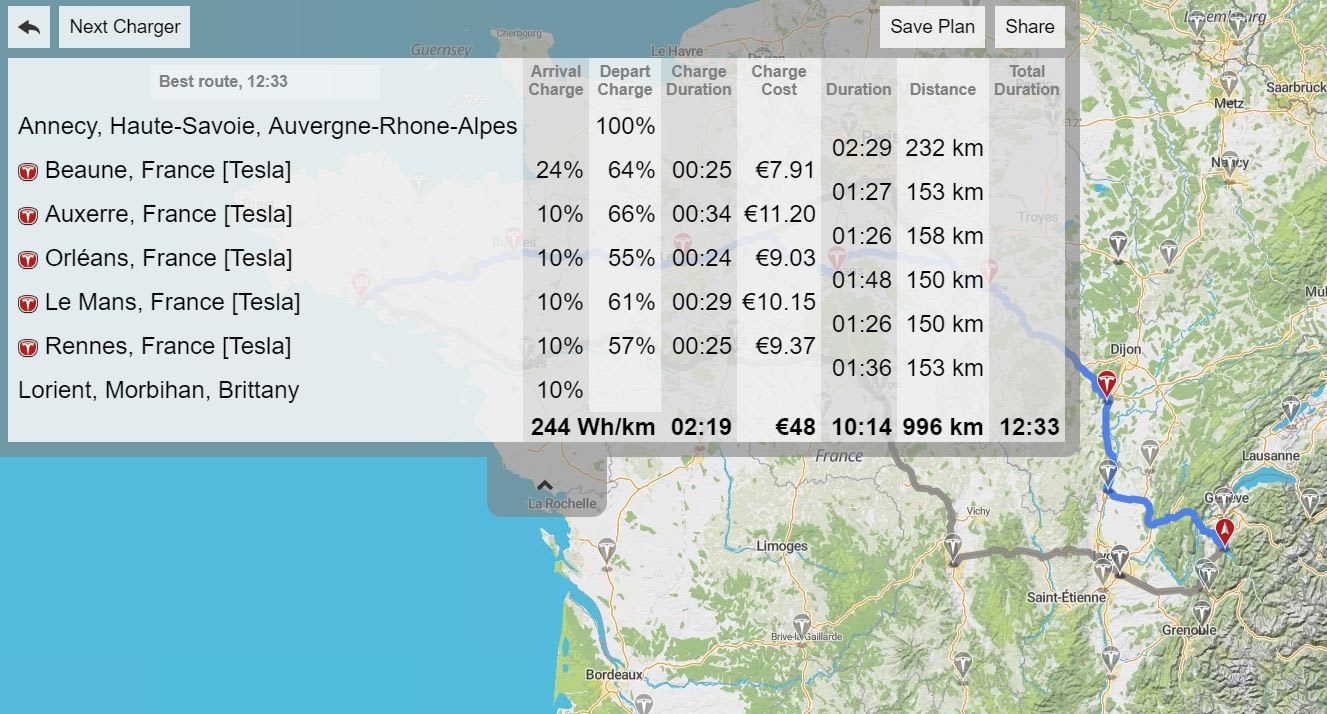
Task: Click the Tesla icon beside Rennes
Action: [x=28, y=348]
